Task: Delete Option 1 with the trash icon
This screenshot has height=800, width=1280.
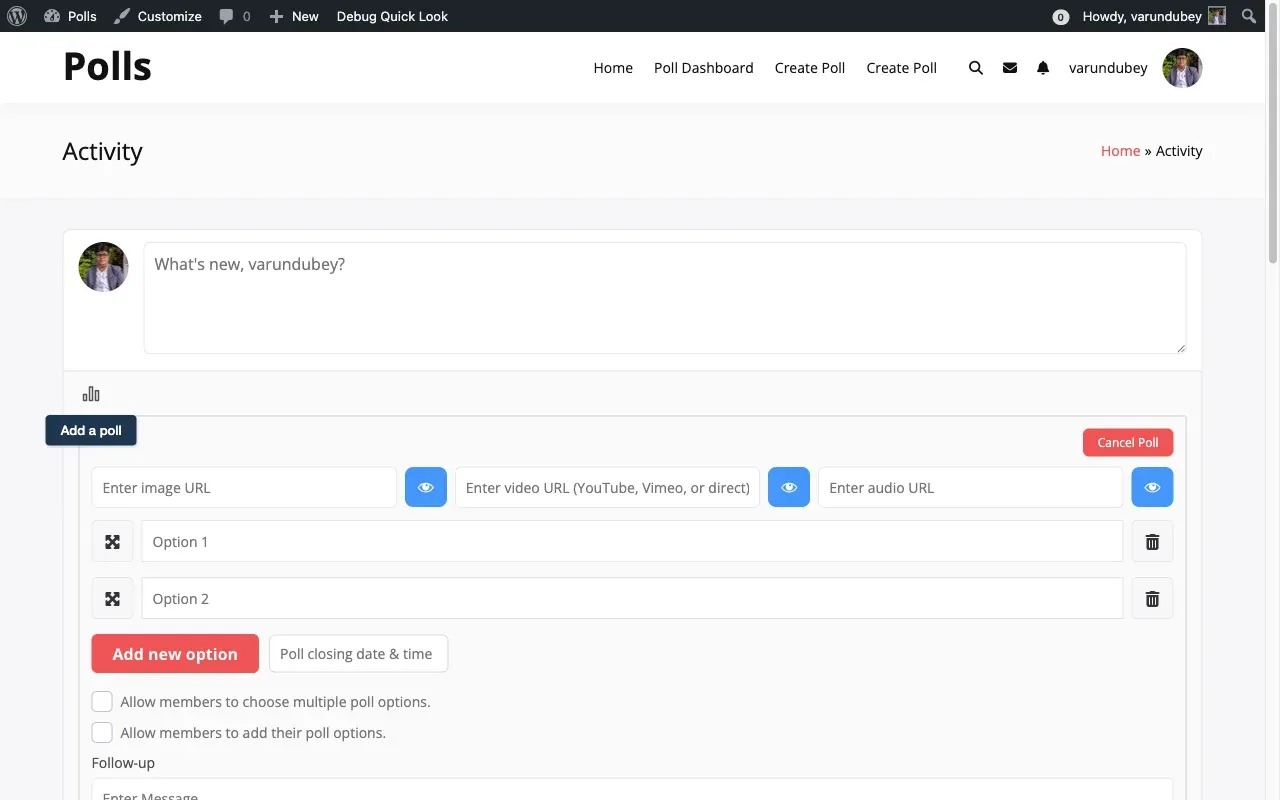Action: click(x=1152, y=542)
